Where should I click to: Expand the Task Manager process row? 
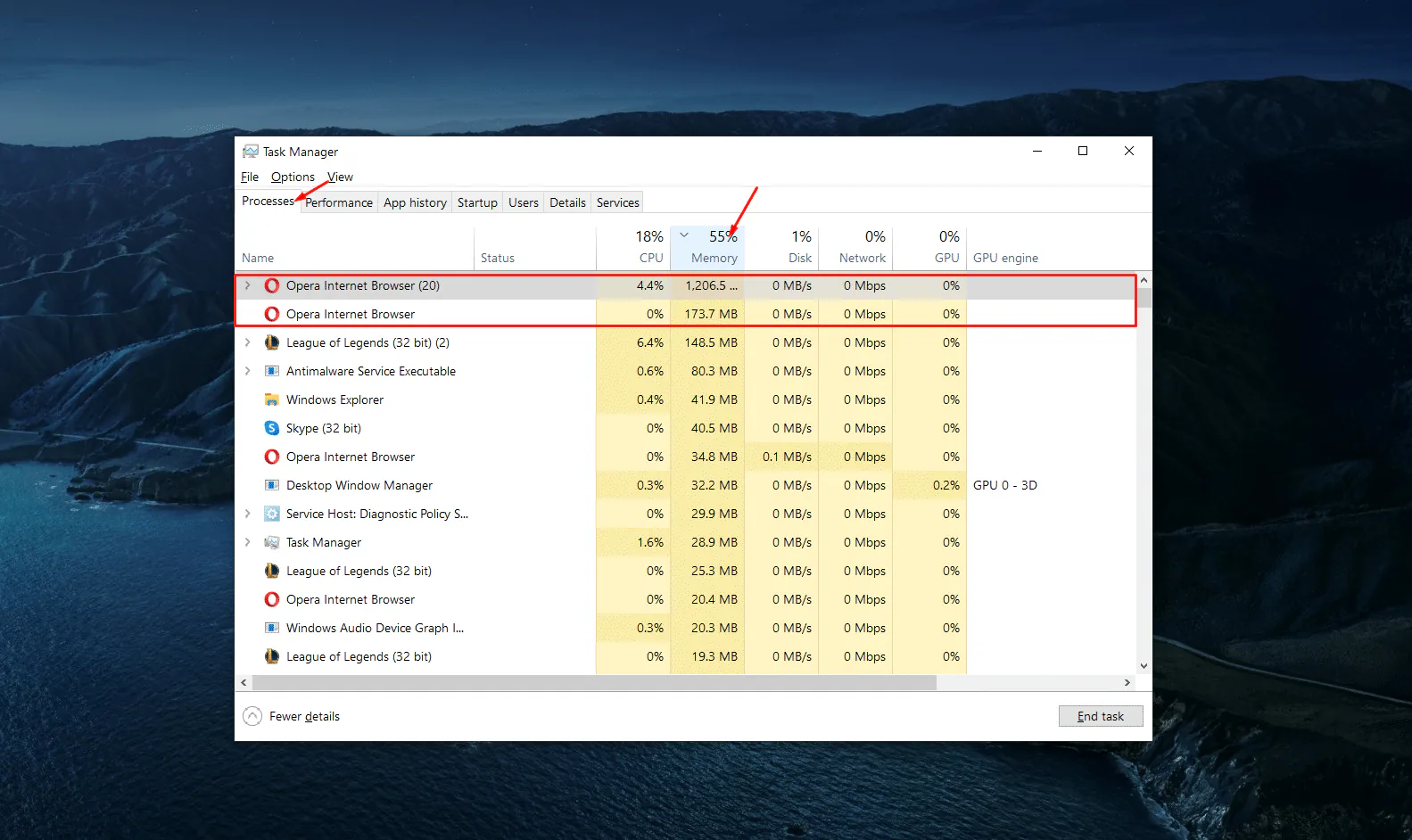pos(248,542)
